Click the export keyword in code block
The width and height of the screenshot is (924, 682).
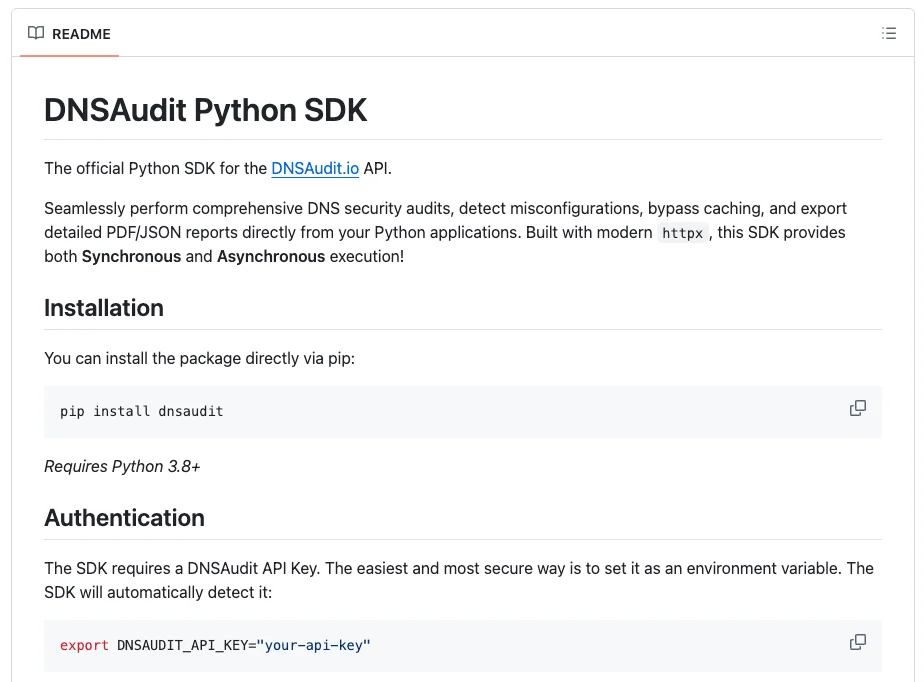pos(84,645)
